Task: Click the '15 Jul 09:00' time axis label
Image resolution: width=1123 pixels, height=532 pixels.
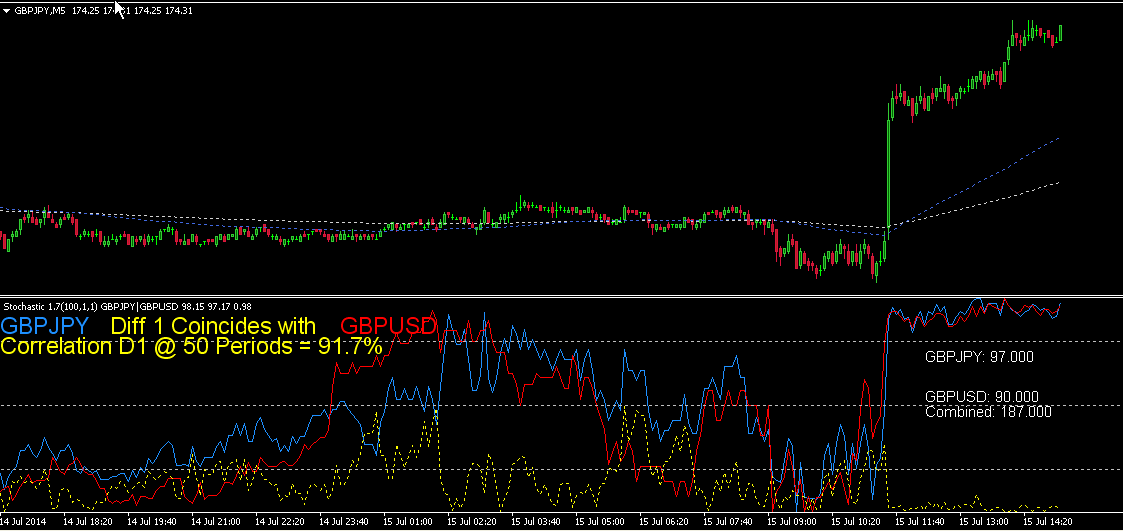Action: 790,521
